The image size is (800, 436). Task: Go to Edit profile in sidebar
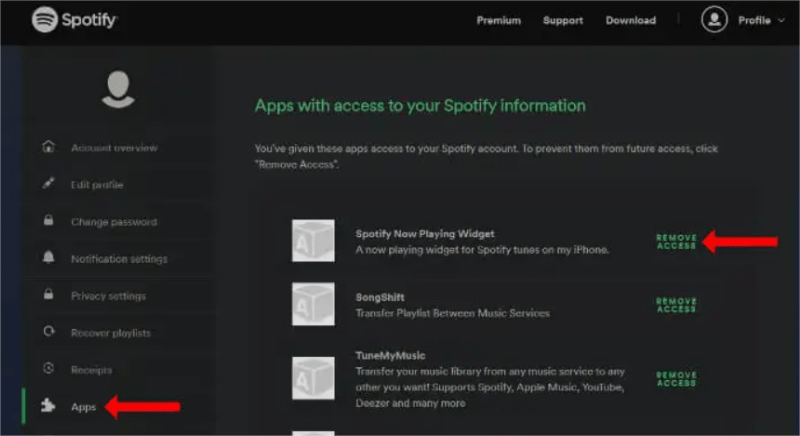(x=97, y=185)
